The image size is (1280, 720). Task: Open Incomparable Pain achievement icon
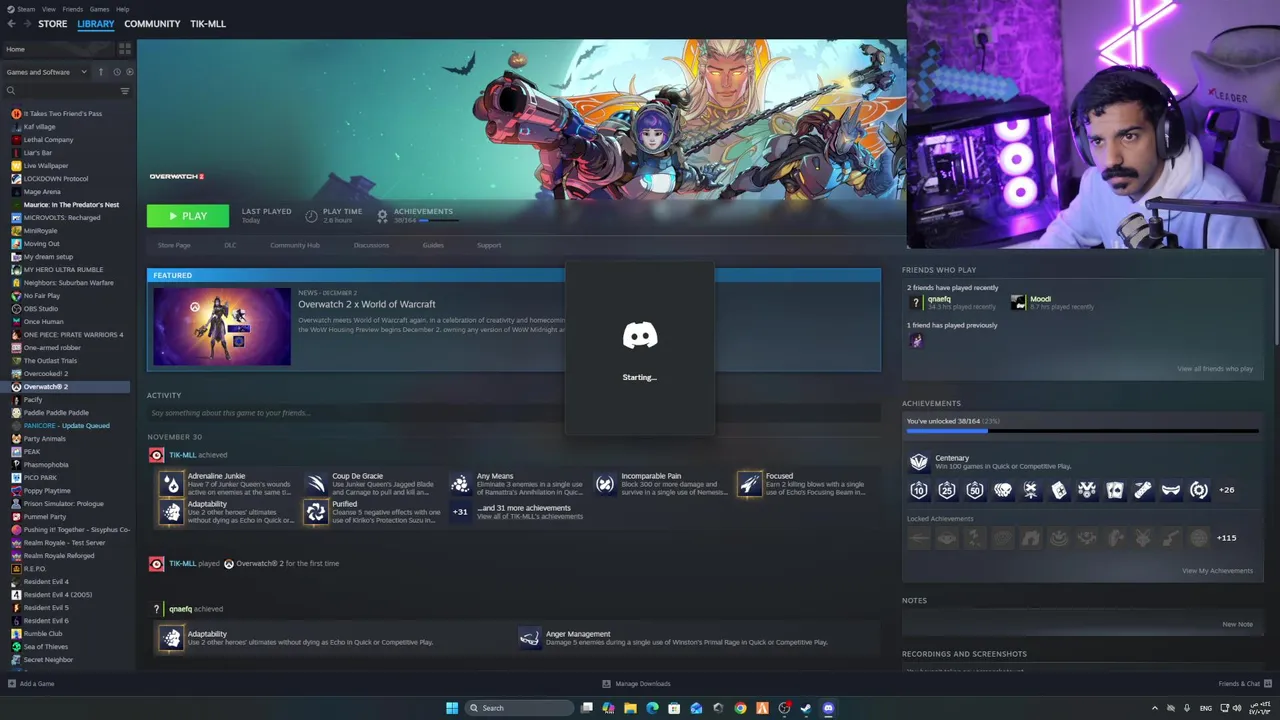(x=605, y=484)
